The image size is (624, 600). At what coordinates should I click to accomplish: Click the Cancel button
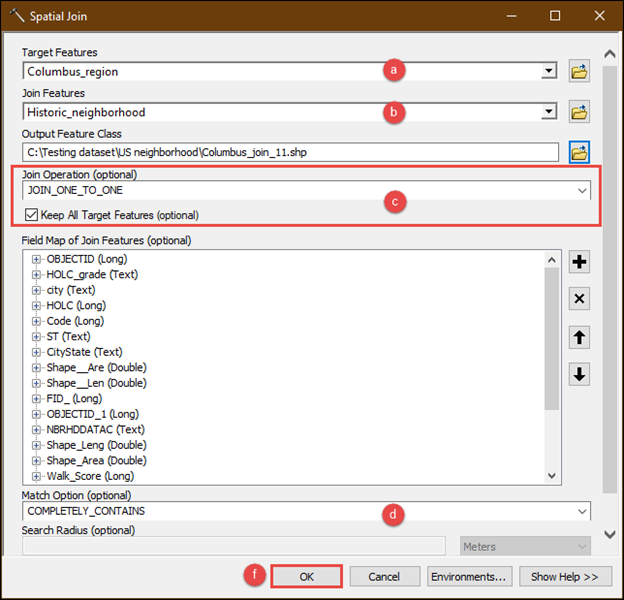(x=384, y=577)
